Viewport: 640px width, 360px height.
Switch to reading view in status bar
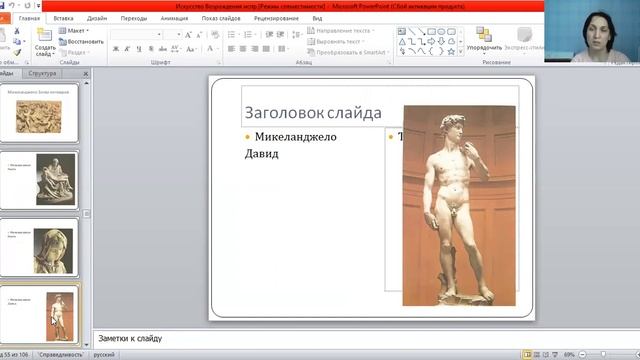point(546,355)
